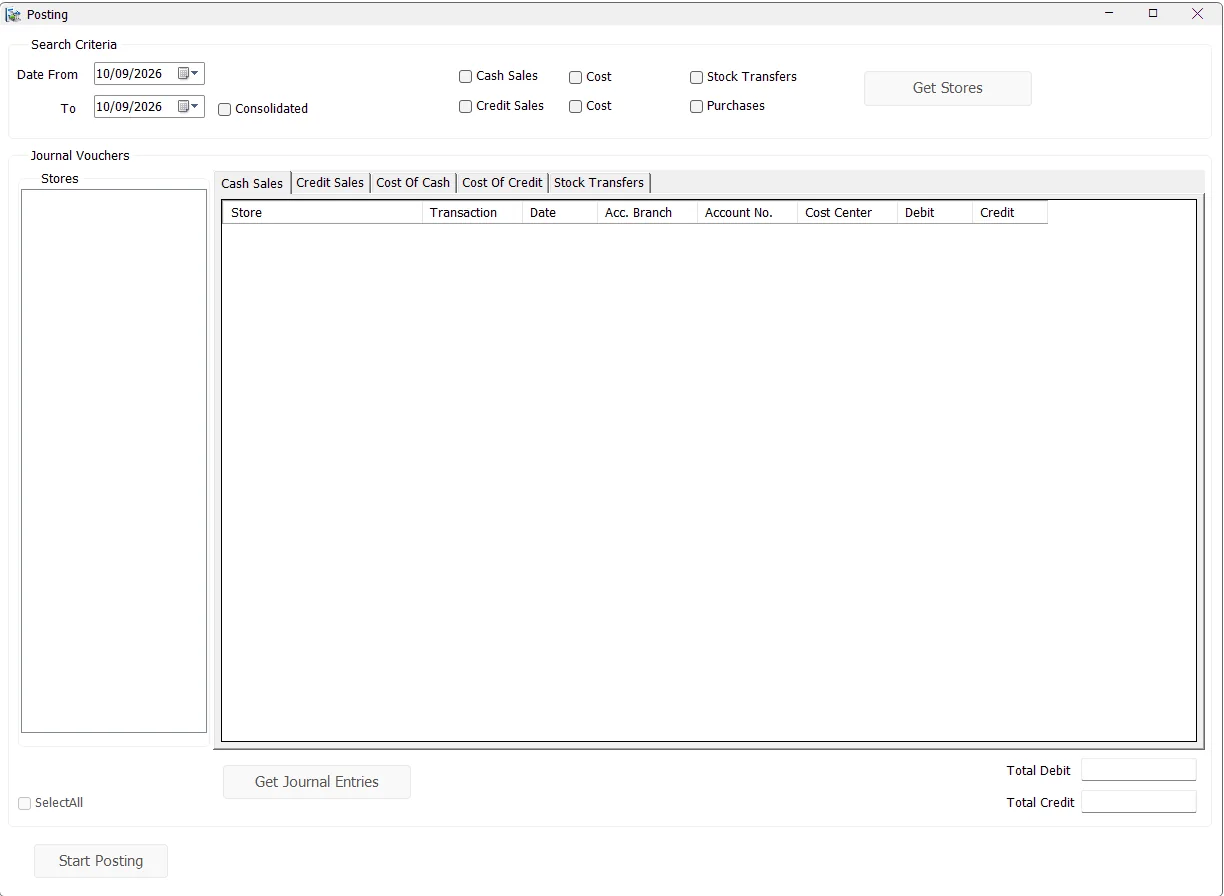Image resolution: width=1224 pixels, height=896 pixels.
Task: Enable the Stock Transfers checkbox
Action: (697, 77)
